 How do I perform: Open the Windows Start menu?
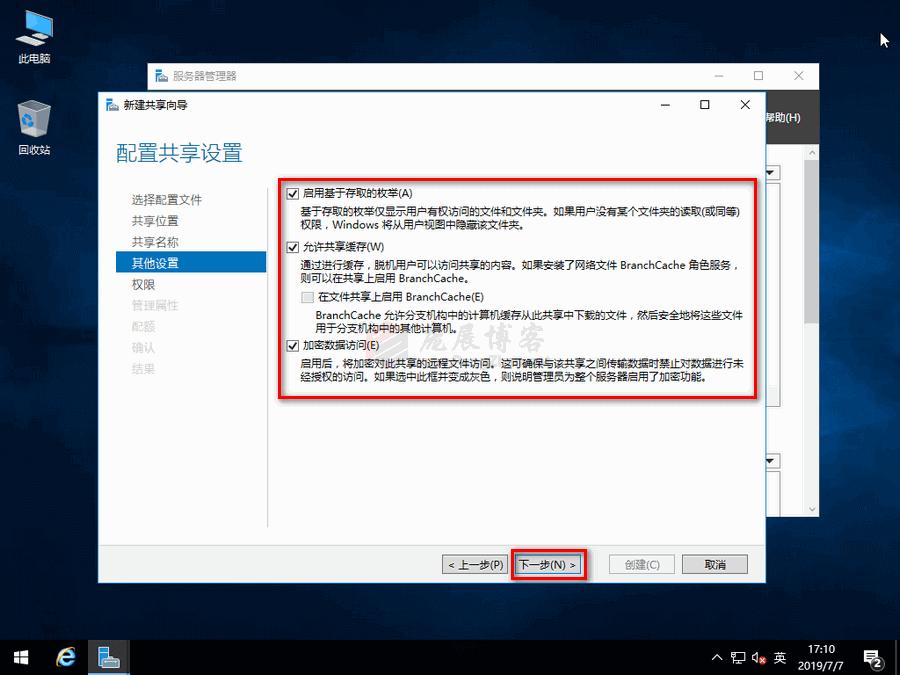tap(20, 657)
